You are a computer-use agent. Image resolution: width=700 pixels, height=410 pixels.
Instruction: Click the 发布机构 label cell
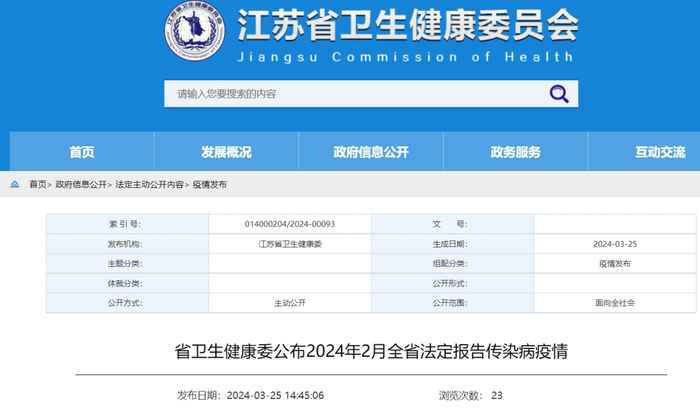127,244
